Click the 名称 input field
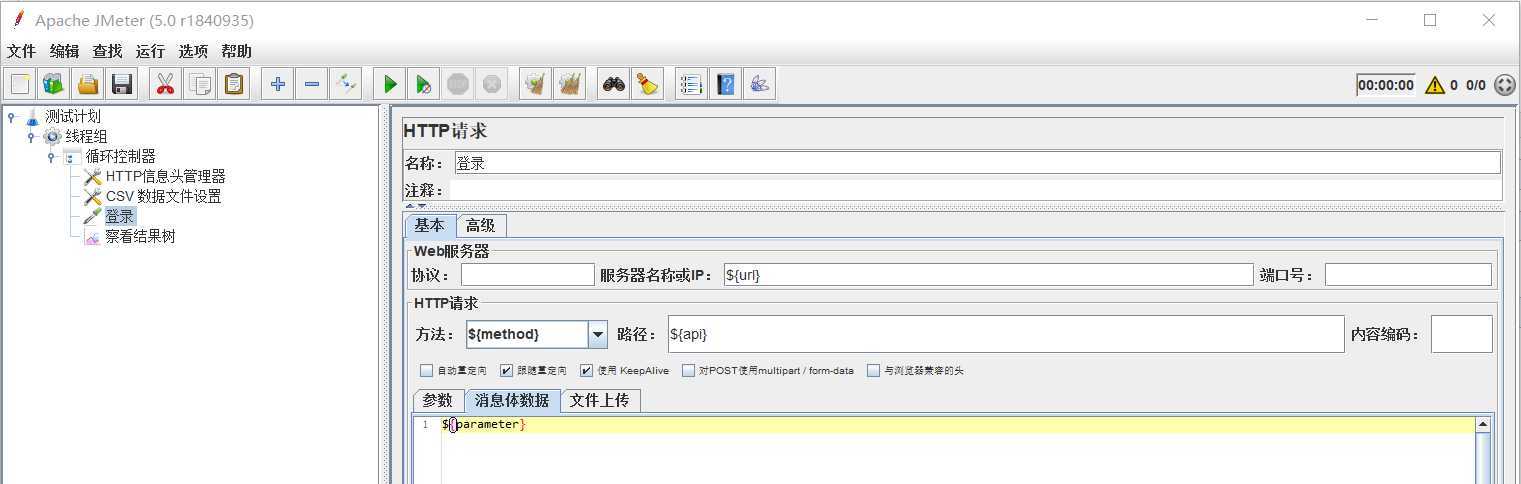1521x484 pixels. (x=977, y=162)
